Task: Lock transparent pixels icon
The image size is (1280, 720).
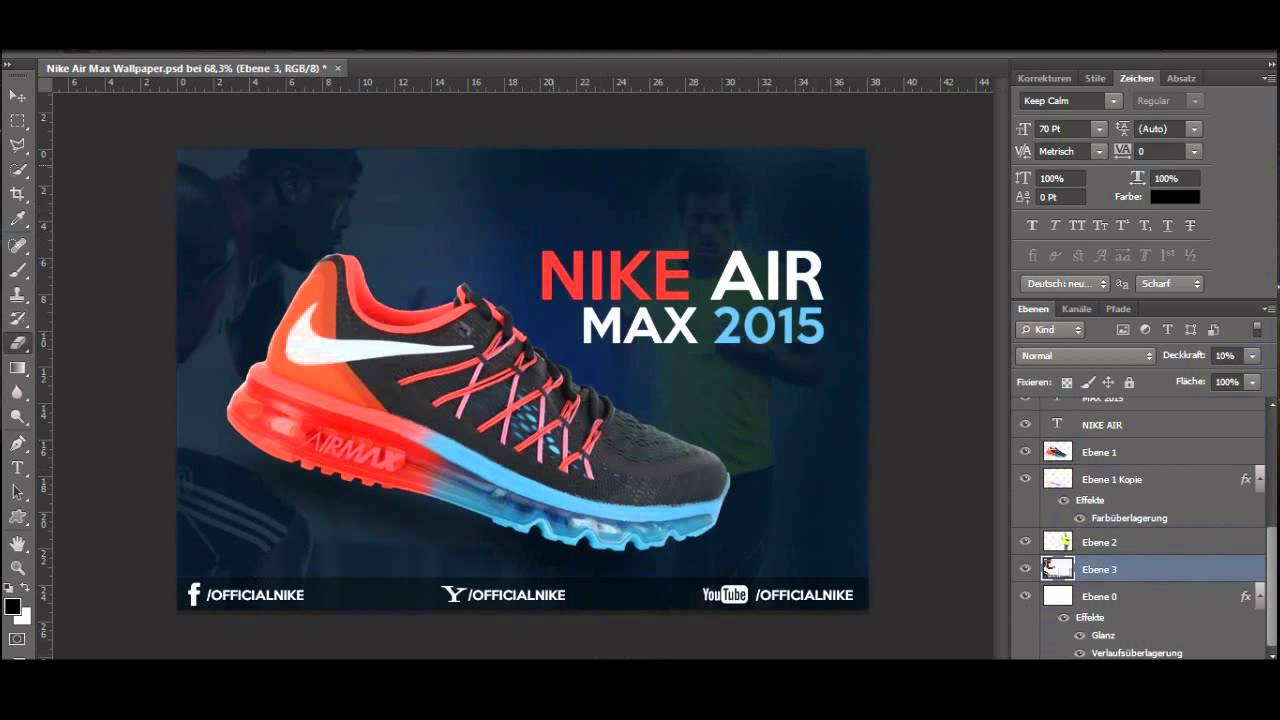Action: pyautogui.click(x=1066, y=382)
